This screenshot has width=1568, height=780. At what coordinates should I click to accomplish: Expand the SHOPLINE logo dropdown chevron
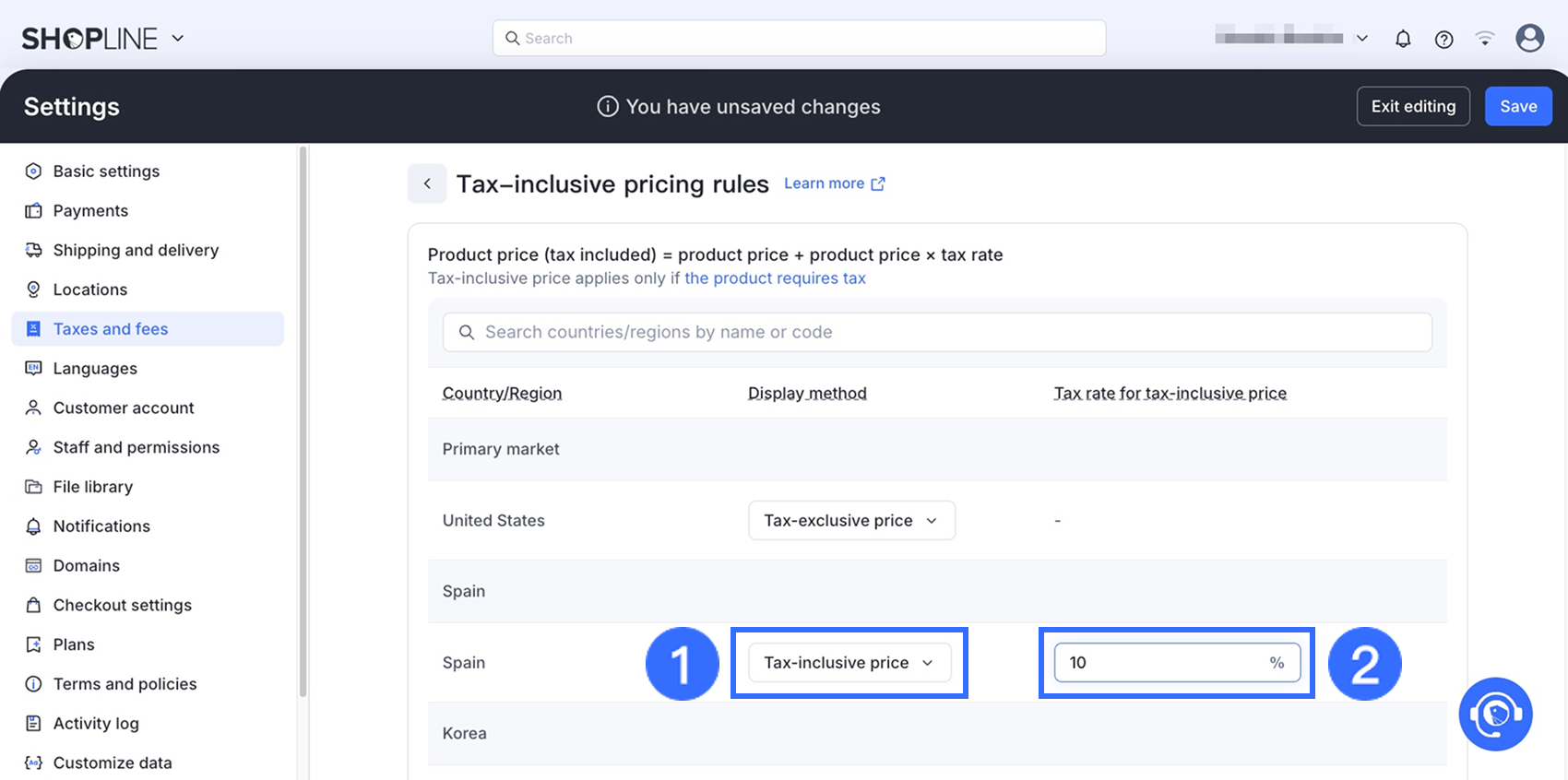(x=178, y=38)
